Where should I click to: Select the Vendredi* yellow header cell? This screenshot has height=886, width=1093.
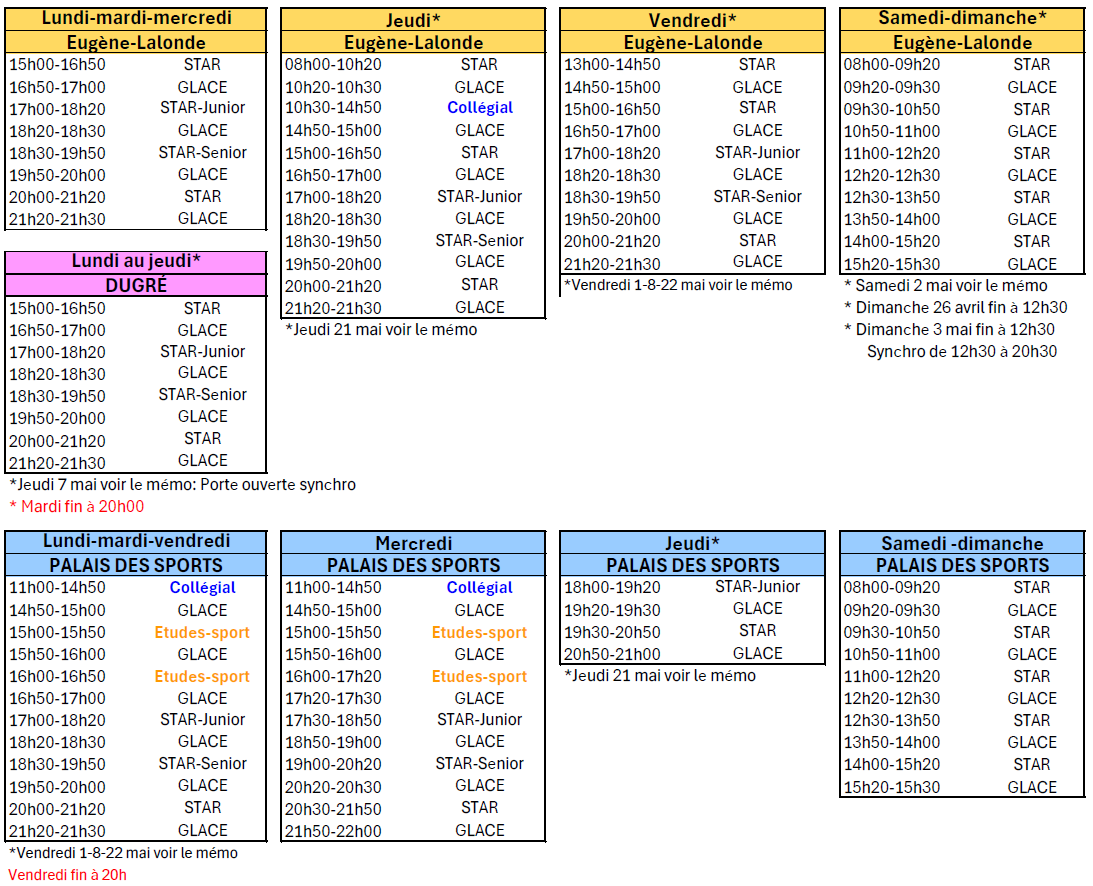pyautogui.click(x=692, y=20)
